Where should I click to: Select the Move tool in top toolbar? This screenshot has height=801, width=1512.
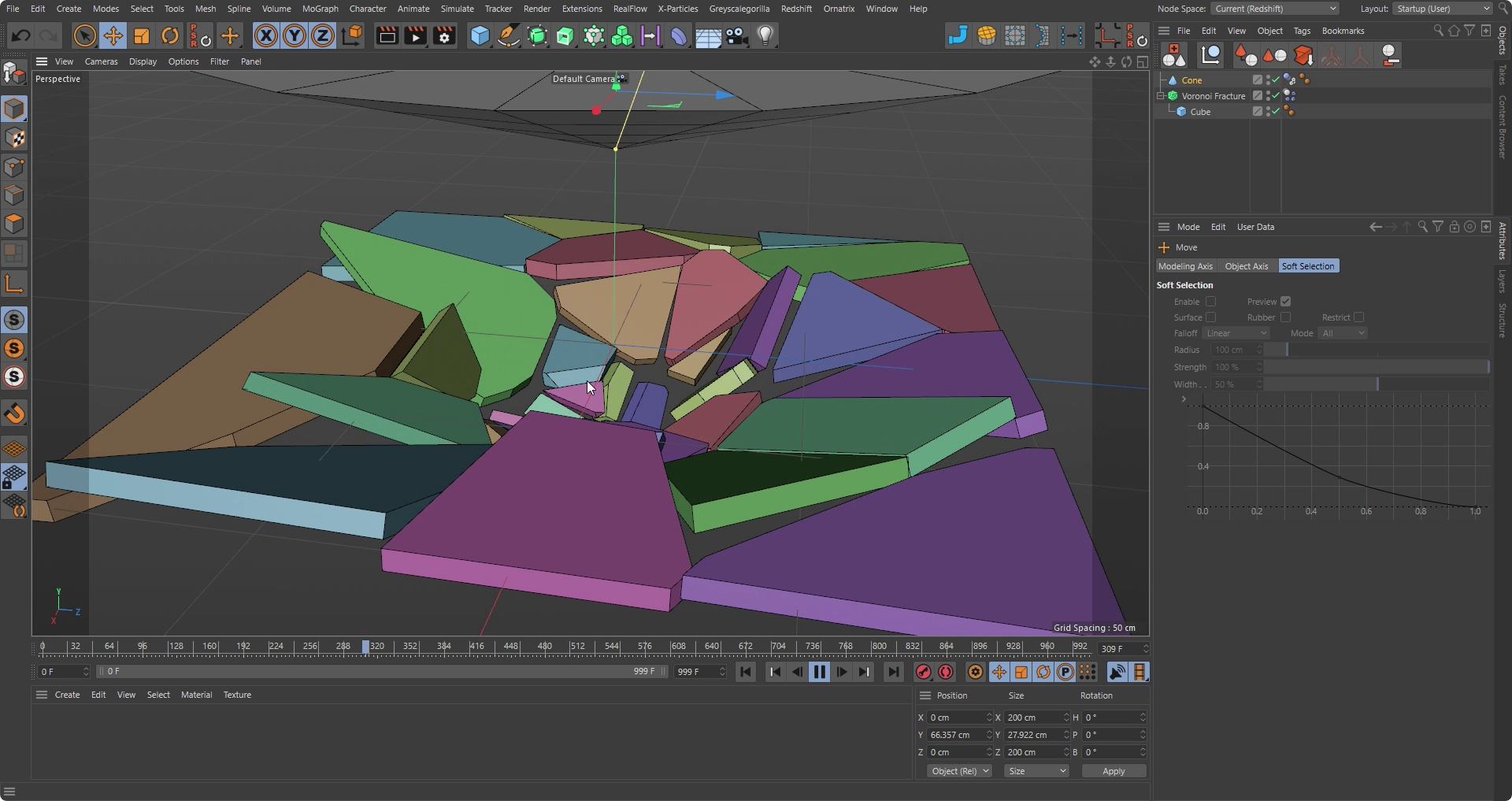point(113,36)
